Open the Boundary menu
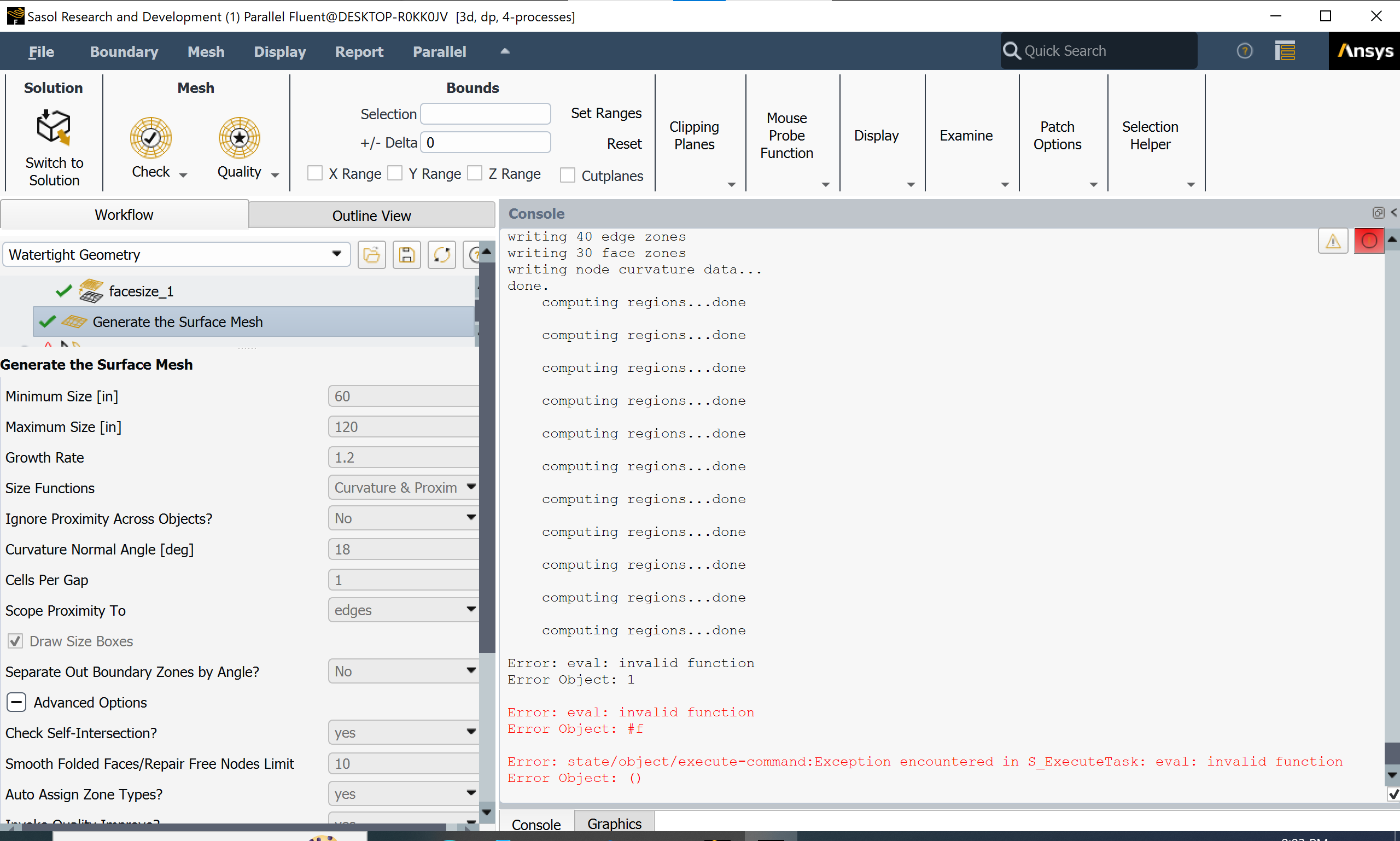This screenshot has height=841, width=1400. coord(124,51)
